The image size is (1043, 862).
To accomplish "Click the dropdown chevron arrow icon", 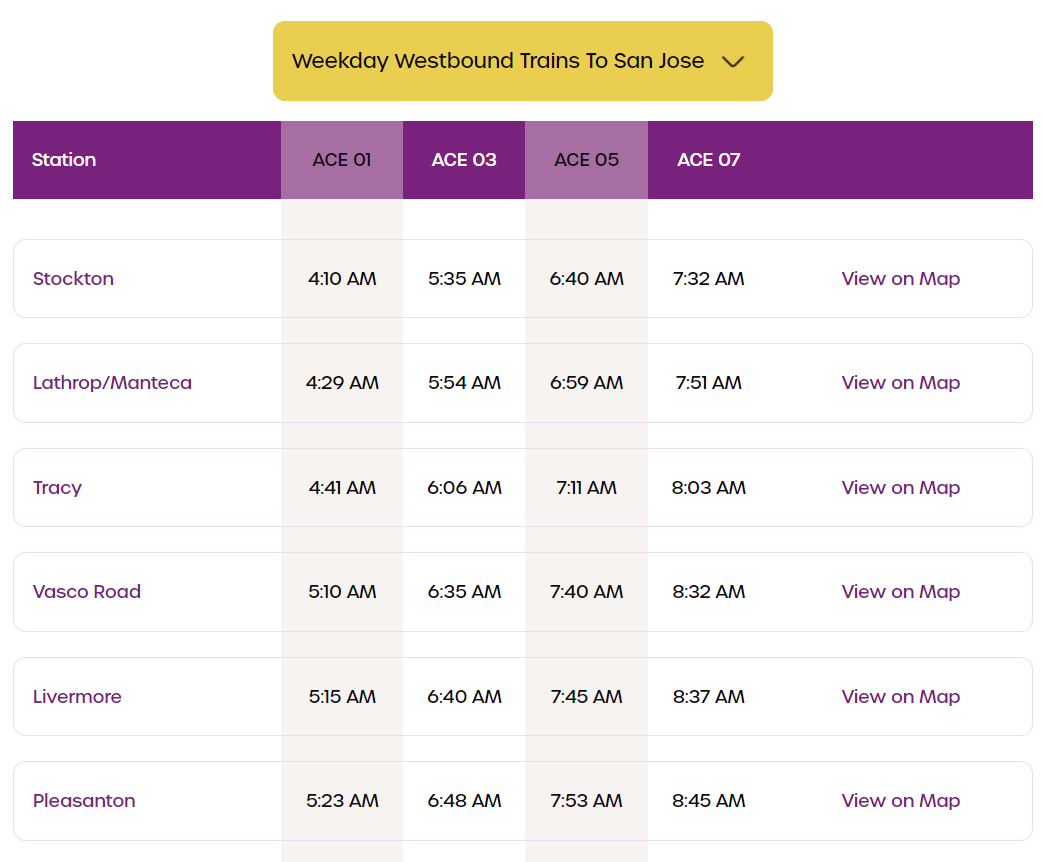I will [x=733, y=62].
